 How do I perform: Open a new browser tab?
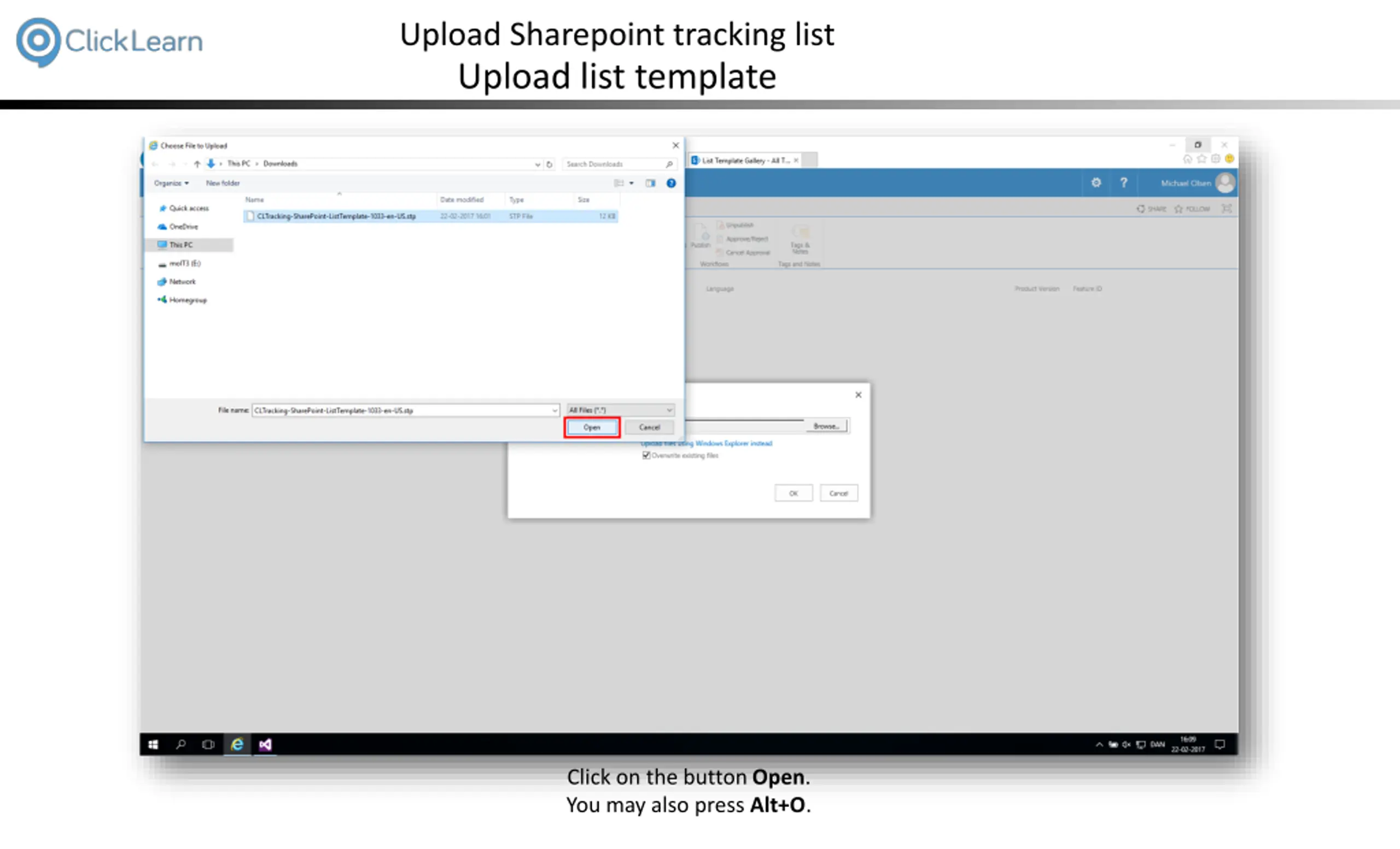pyautogui.click(x=810, y=160)
